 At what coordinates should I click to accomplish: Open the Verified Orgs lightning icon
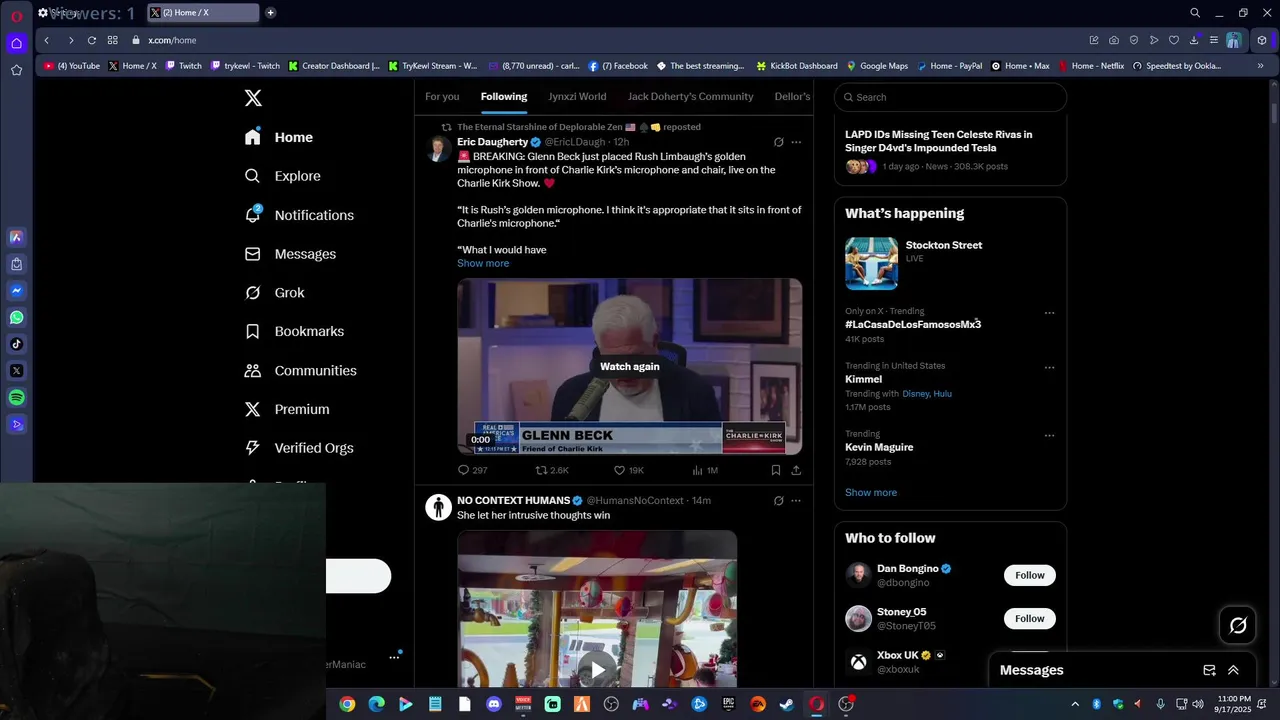(x=253, y=448)
